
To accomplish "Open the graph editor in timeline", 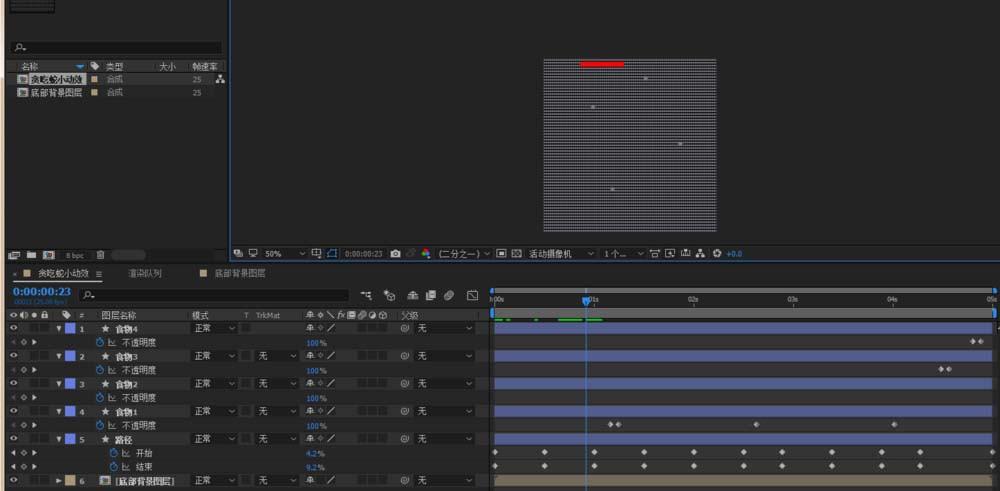I will [x=472, y=296].
